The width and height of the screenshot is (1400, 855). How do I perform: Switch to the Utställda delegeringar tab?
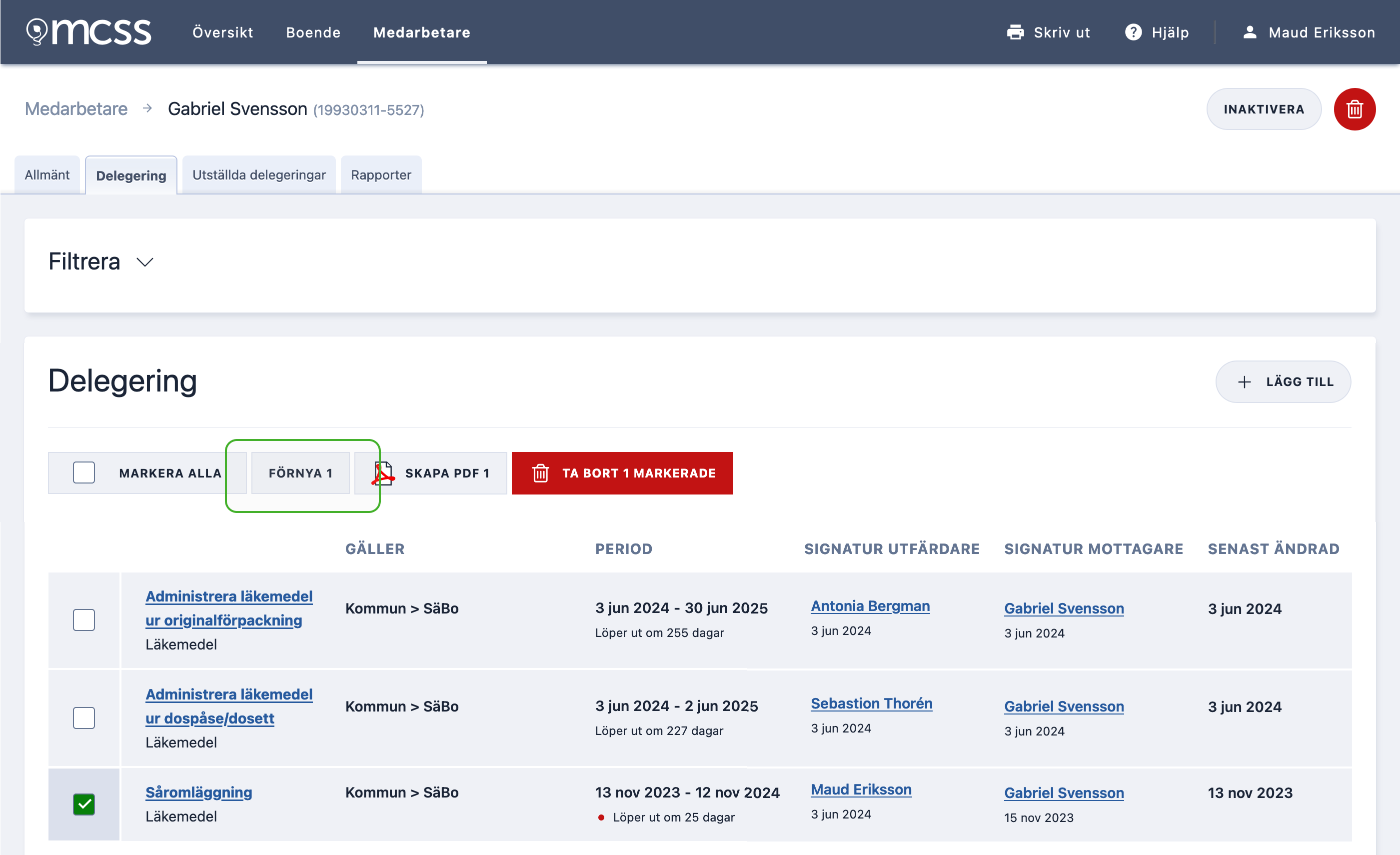tap(259, 175)
